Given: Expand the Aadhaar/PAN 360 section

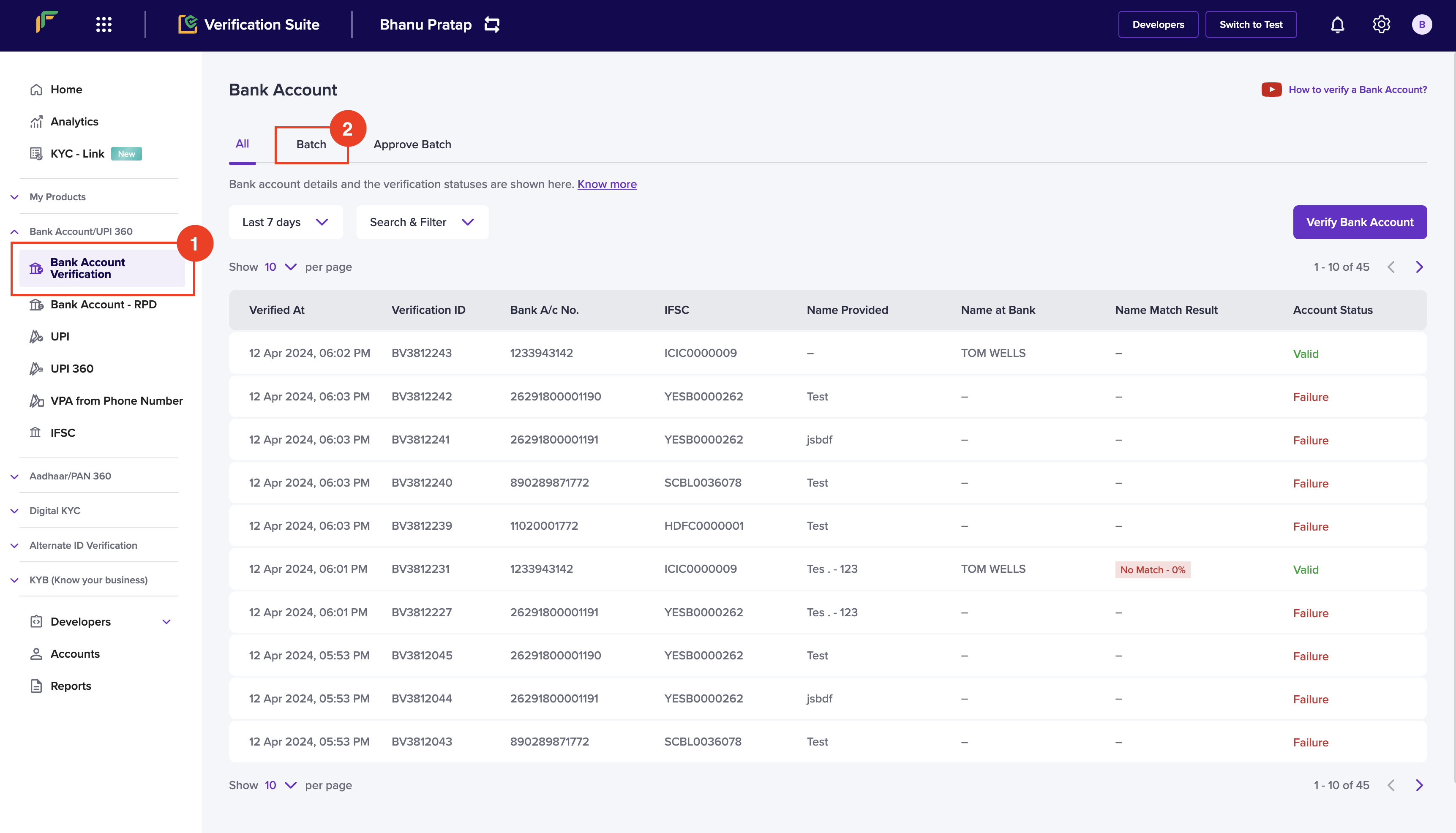Looking at the screenshot, I should [70, 476].
